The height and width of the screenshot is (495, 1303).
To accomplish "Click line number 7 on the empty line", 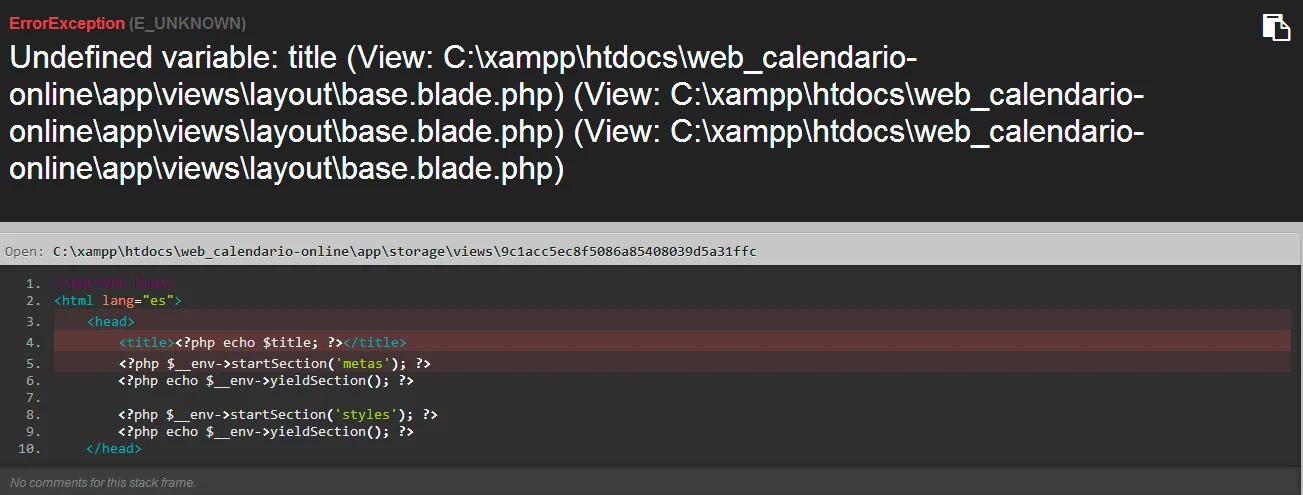I will point(35,397).
